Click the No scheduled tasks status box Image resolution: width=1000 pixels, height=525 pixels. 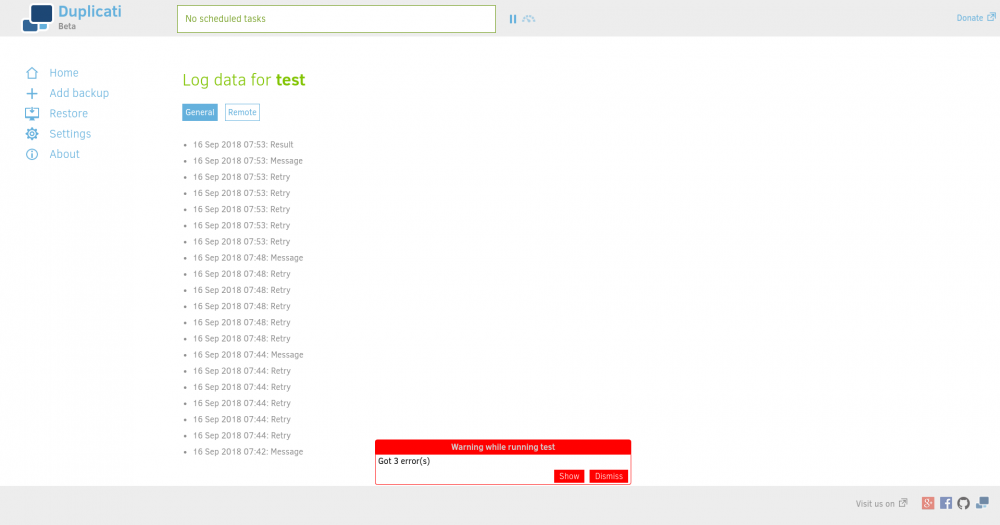336,19
